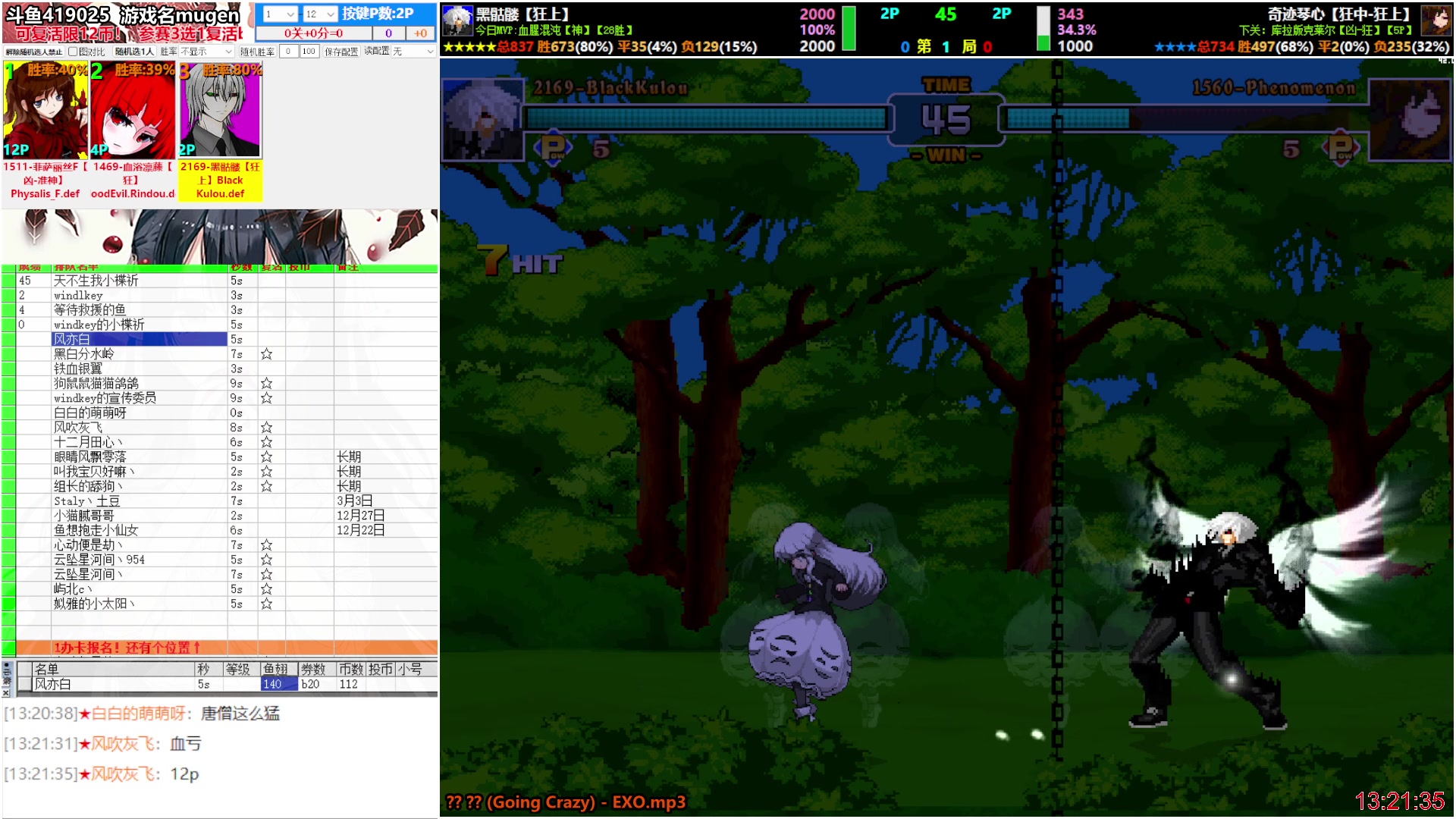Click the star in the 眼睛风飘零落 row

266,457
